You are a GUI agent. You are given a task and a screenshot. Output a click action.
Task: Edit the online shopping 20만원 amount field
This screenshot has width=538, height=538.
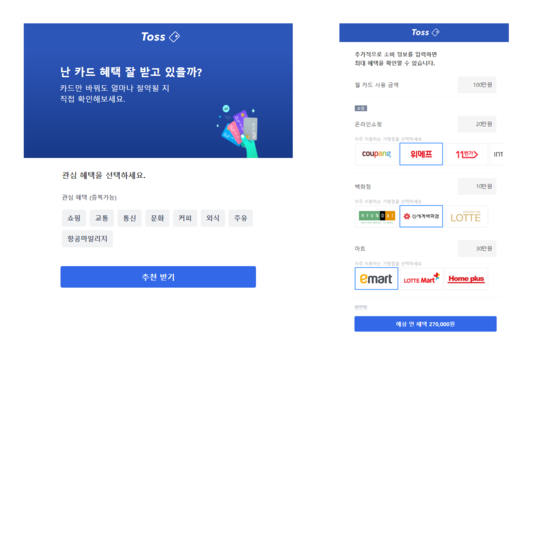[x=477, y=124]
